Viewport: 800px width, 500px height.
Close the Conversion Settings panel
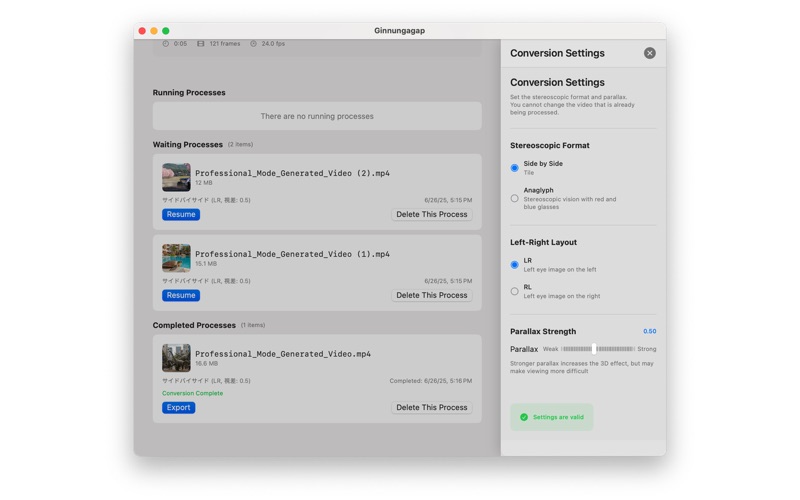[x=649, y=53]
